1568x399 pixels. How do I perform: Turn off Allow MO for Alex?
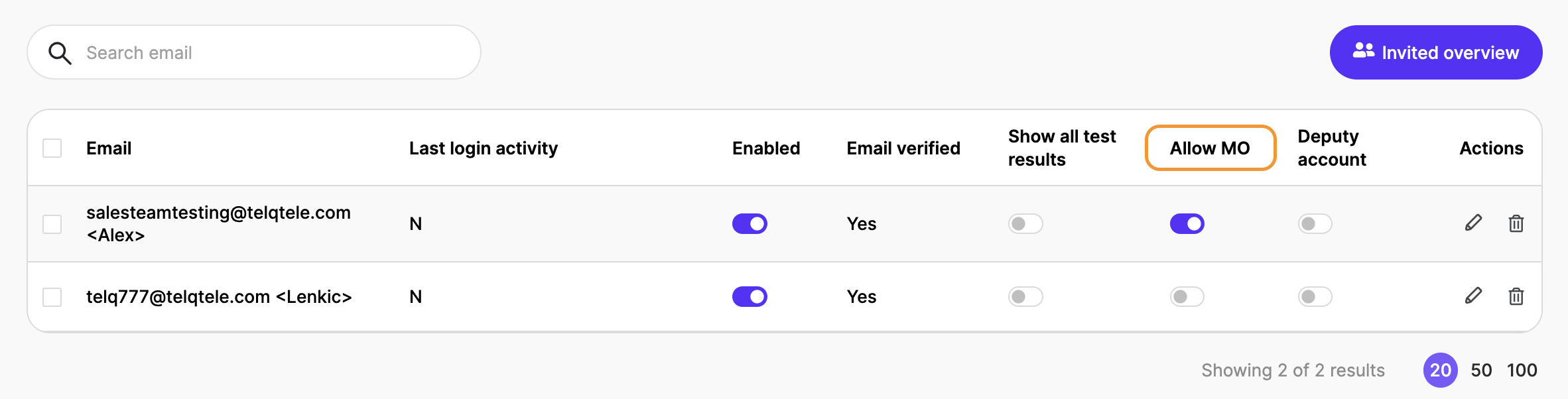pos(1187,224)
